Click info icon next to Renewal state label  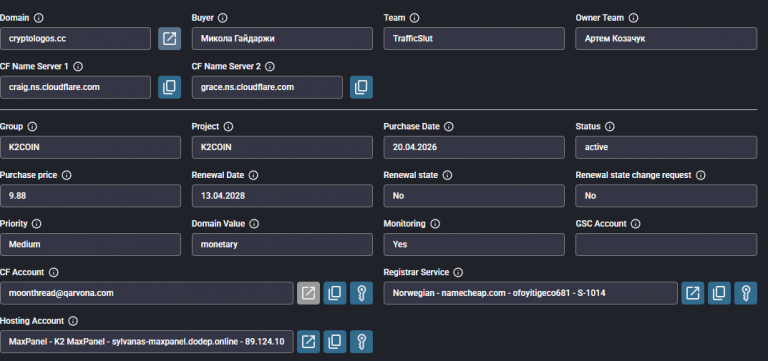(x=447, y=175)
